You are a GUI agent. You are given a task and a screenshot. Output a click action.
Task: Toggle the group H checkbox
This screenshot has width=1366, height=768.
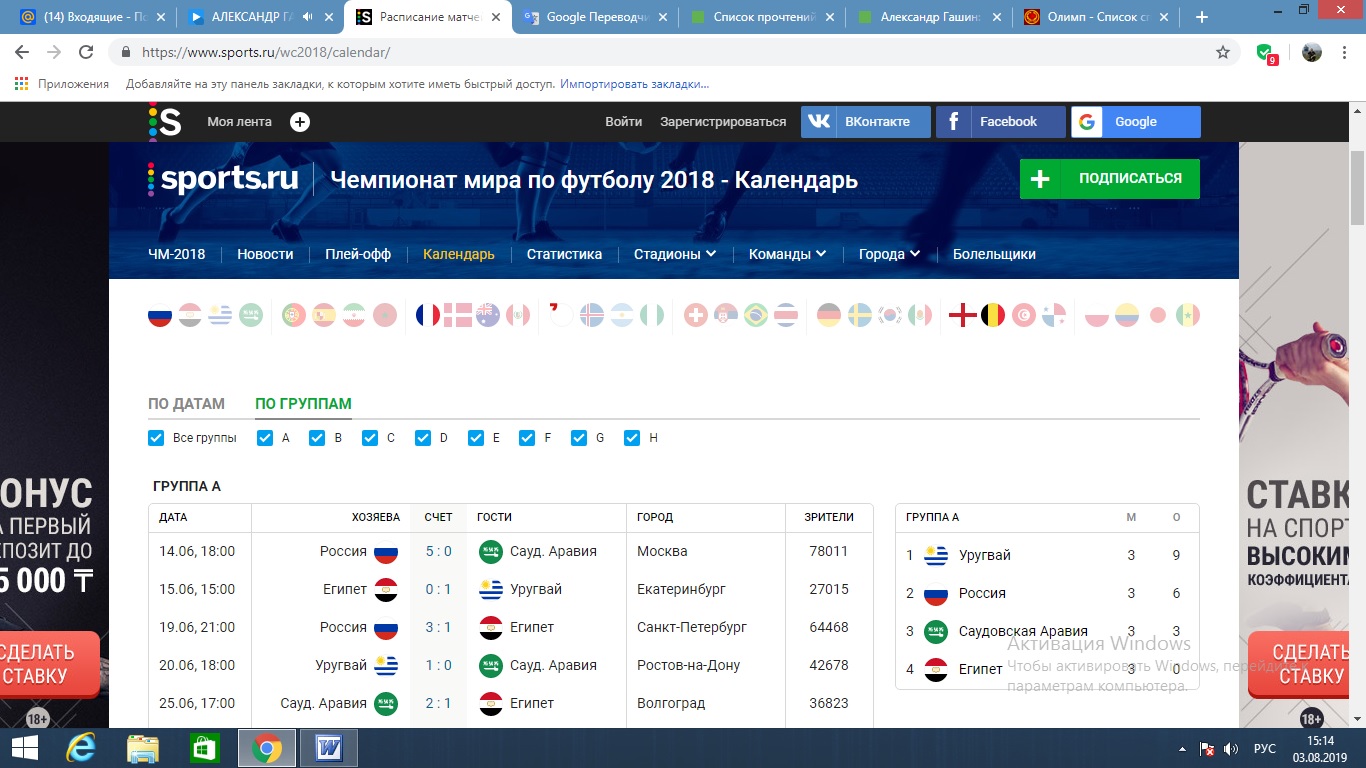point(632,438)
